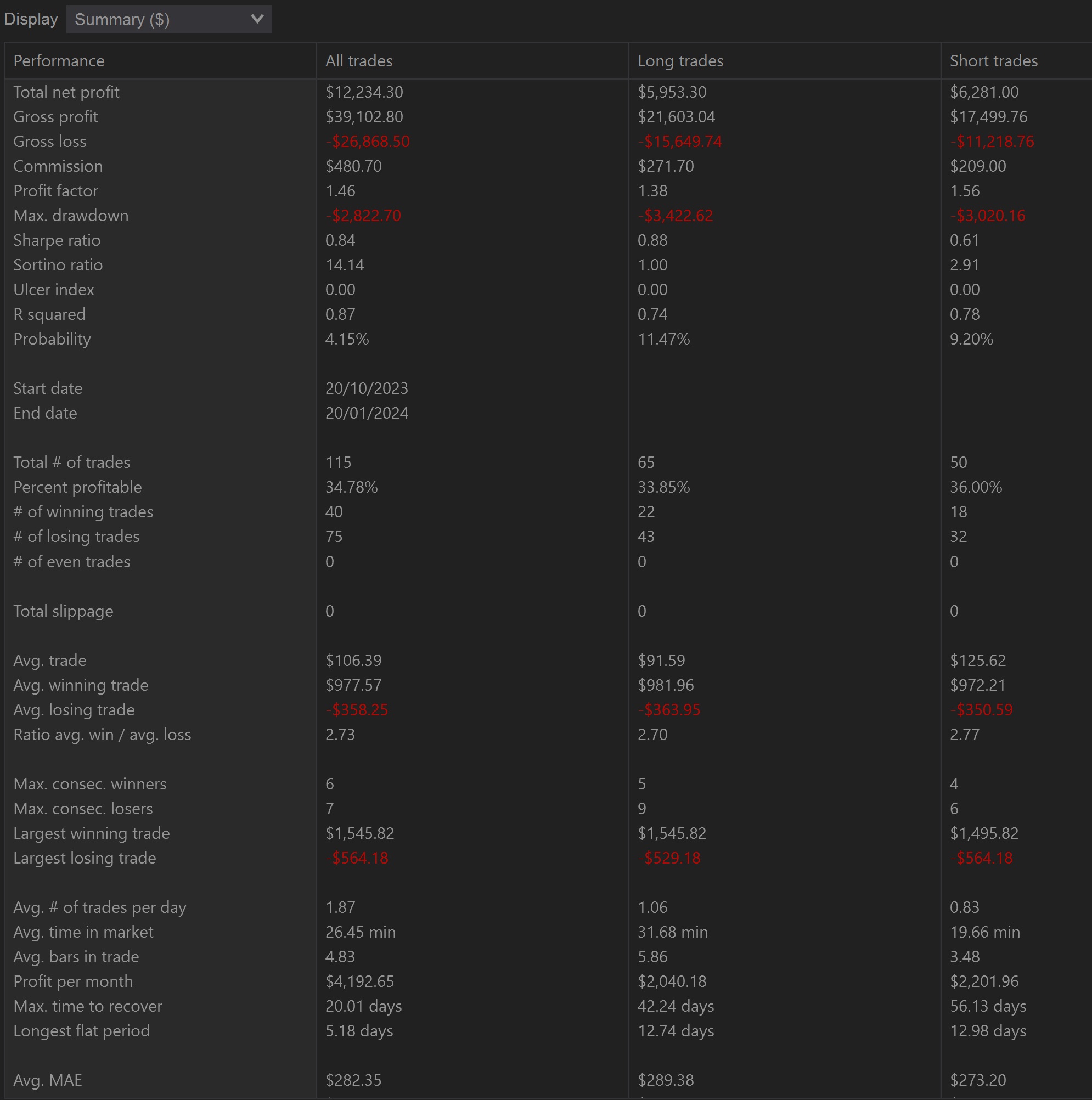Click the Avg. MAE row label
1092x1100 pixels.
pos(48,1080)
